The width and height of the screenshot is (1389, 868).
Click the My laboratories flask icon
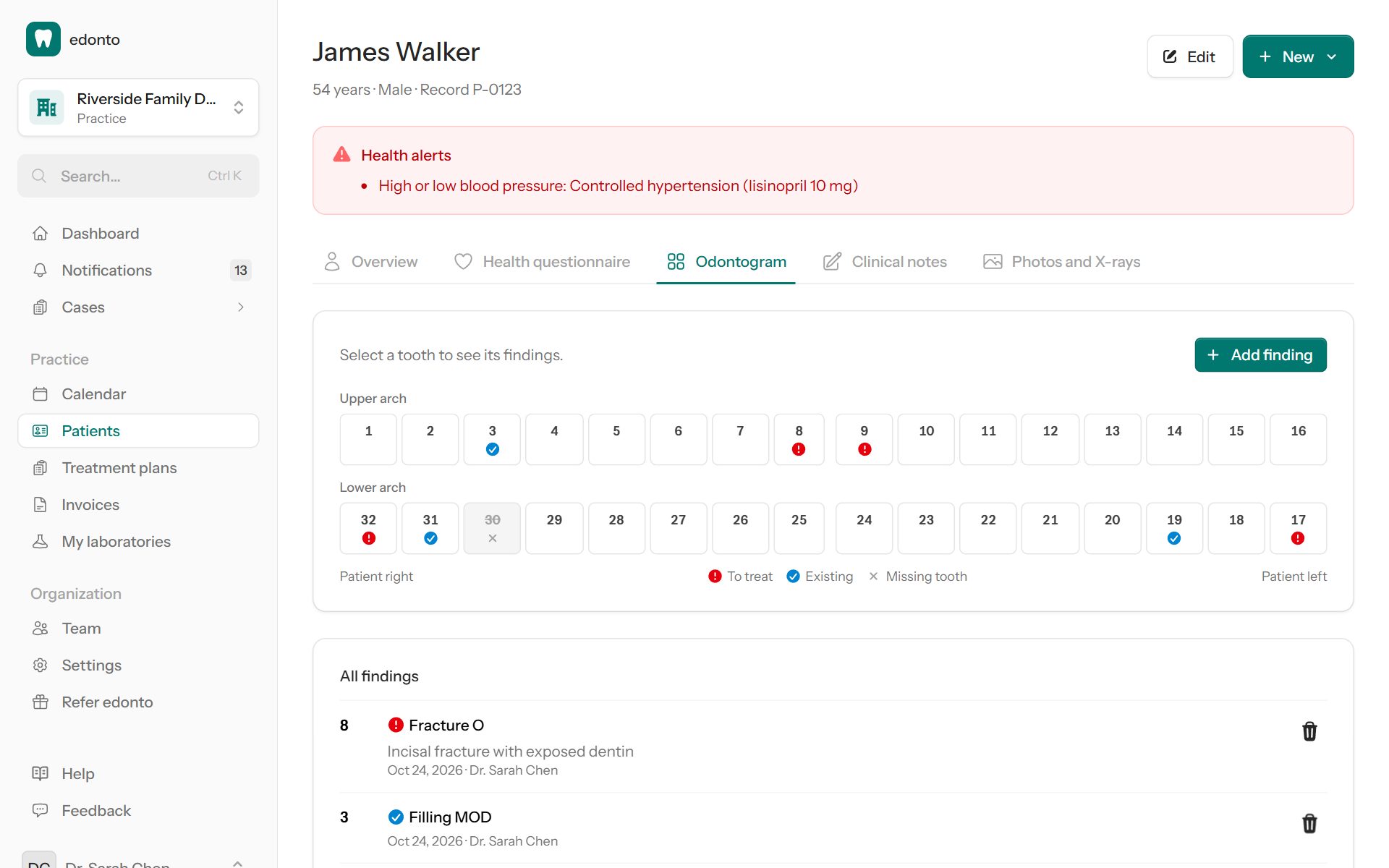click(41, 542)
